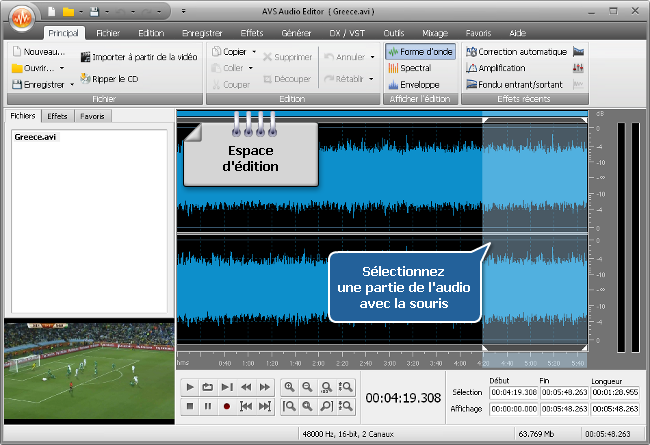
Task: Expand the Enregistrer dropdown arrow
Action: pyautogui.click(x=72, y=85)
